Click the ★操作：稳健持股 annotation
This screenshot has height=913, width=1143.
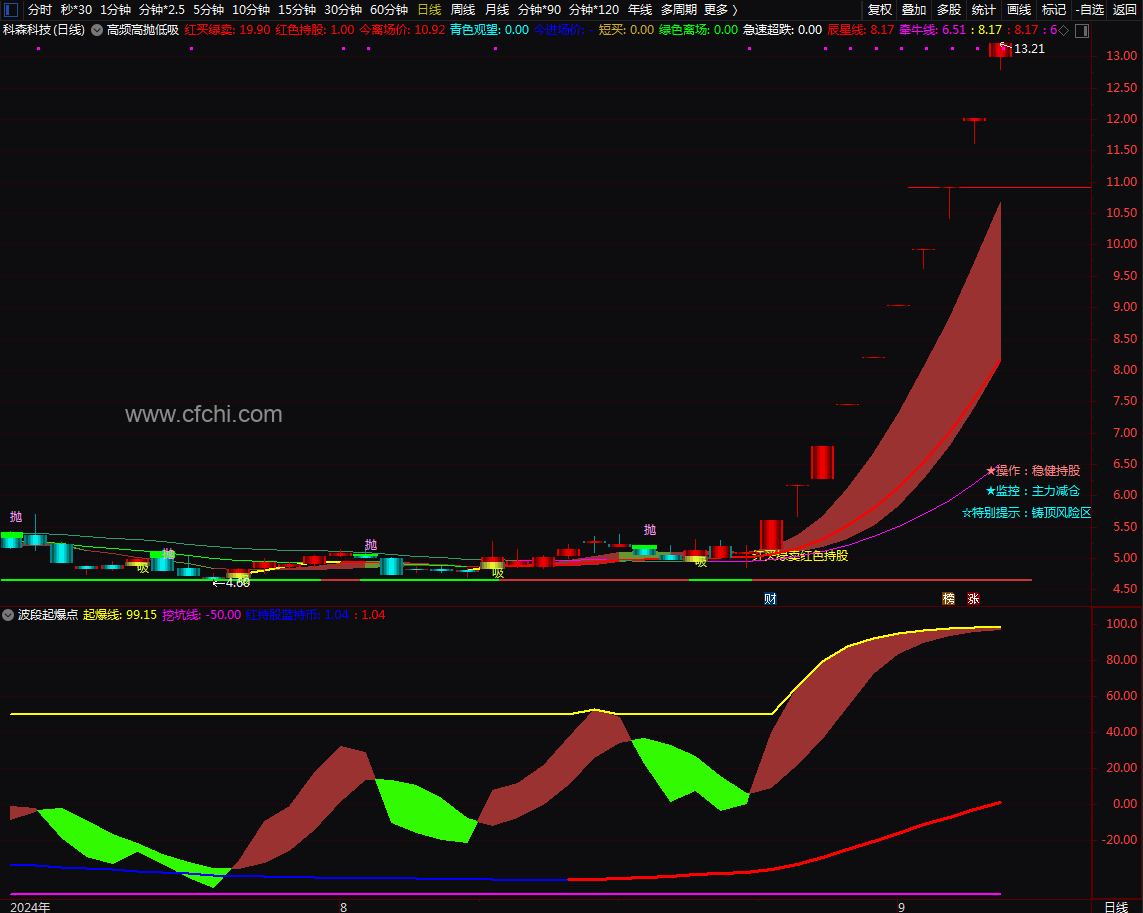pyautogui.click(x=1033, y=470)
